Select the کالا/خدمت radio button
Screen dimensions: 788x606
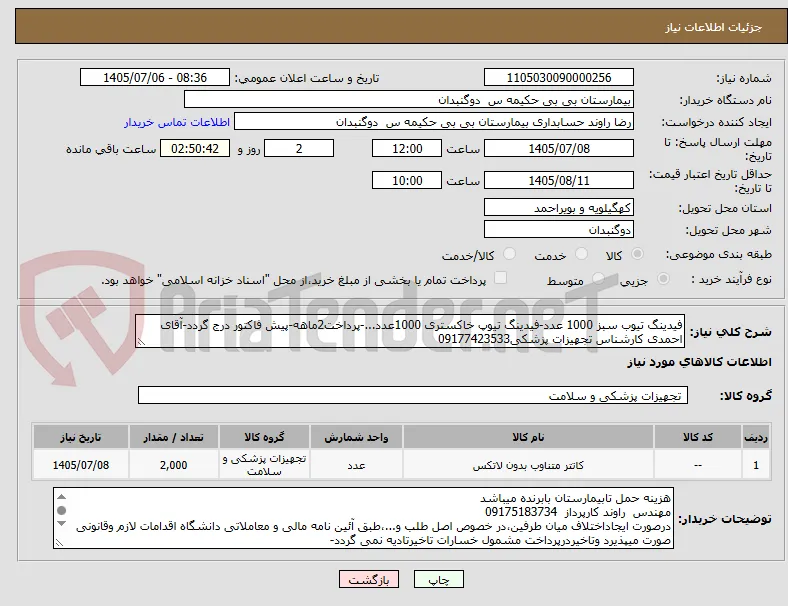click(509, 254)
